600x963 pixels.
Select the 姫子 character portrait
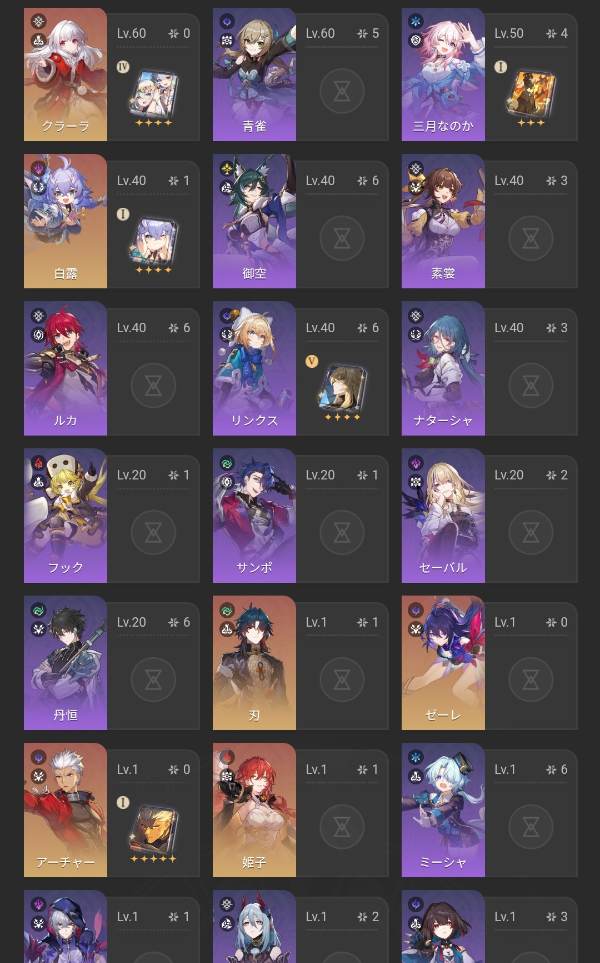254,810
